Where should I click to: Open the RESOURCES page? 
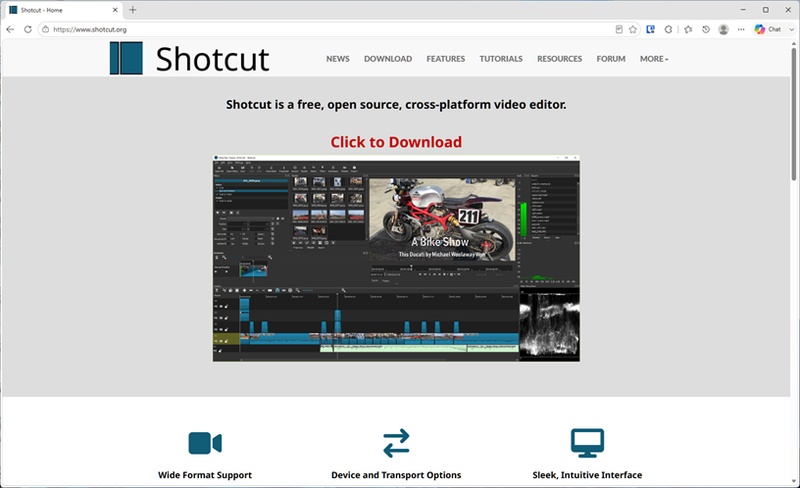559,59
